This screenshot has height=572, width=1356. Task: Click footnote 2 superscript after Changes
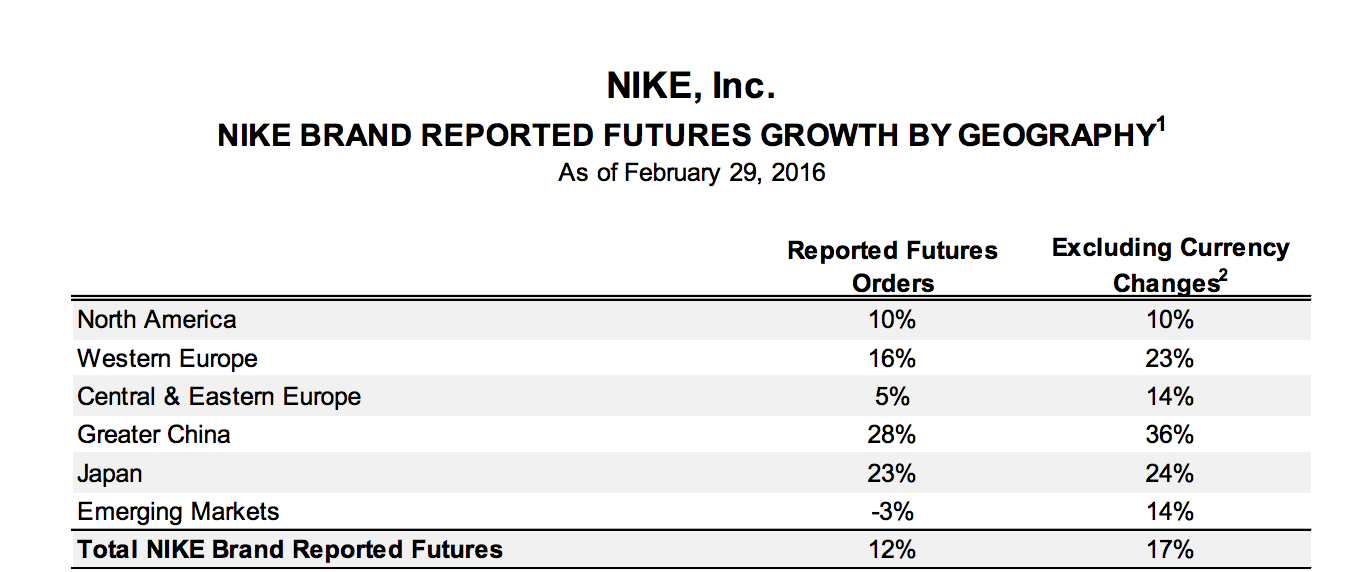(x=1222, y=275)
